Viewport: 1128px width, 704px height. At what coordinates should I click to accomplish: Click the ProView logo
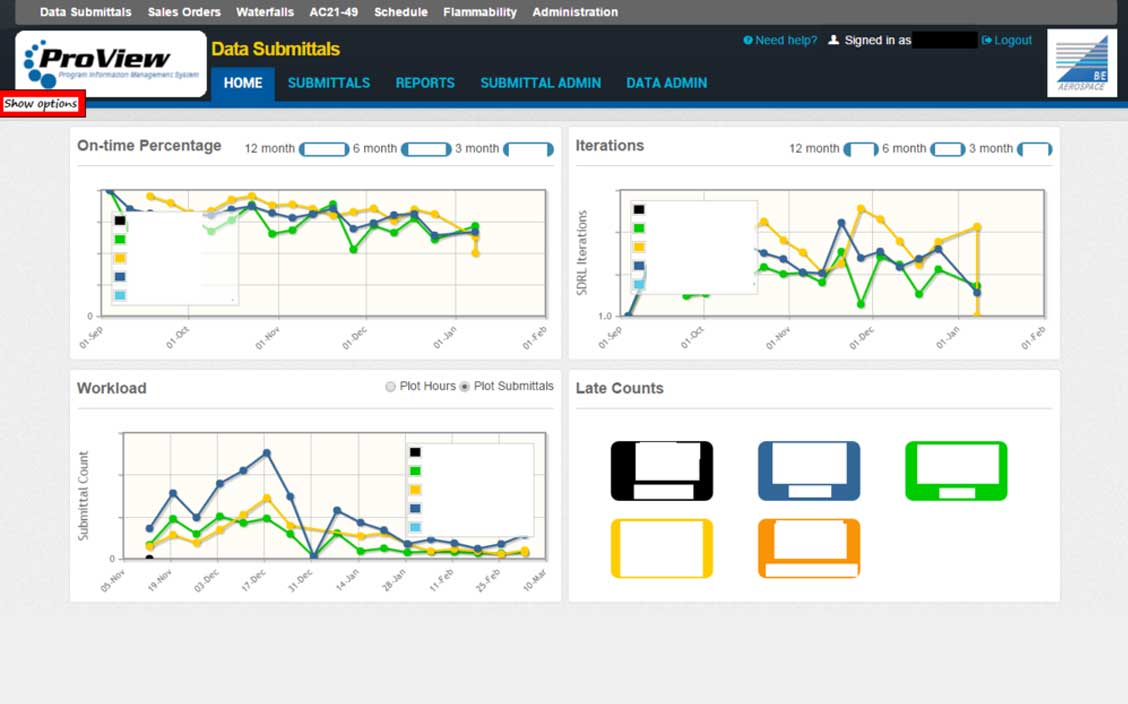[x=111, y=63]
